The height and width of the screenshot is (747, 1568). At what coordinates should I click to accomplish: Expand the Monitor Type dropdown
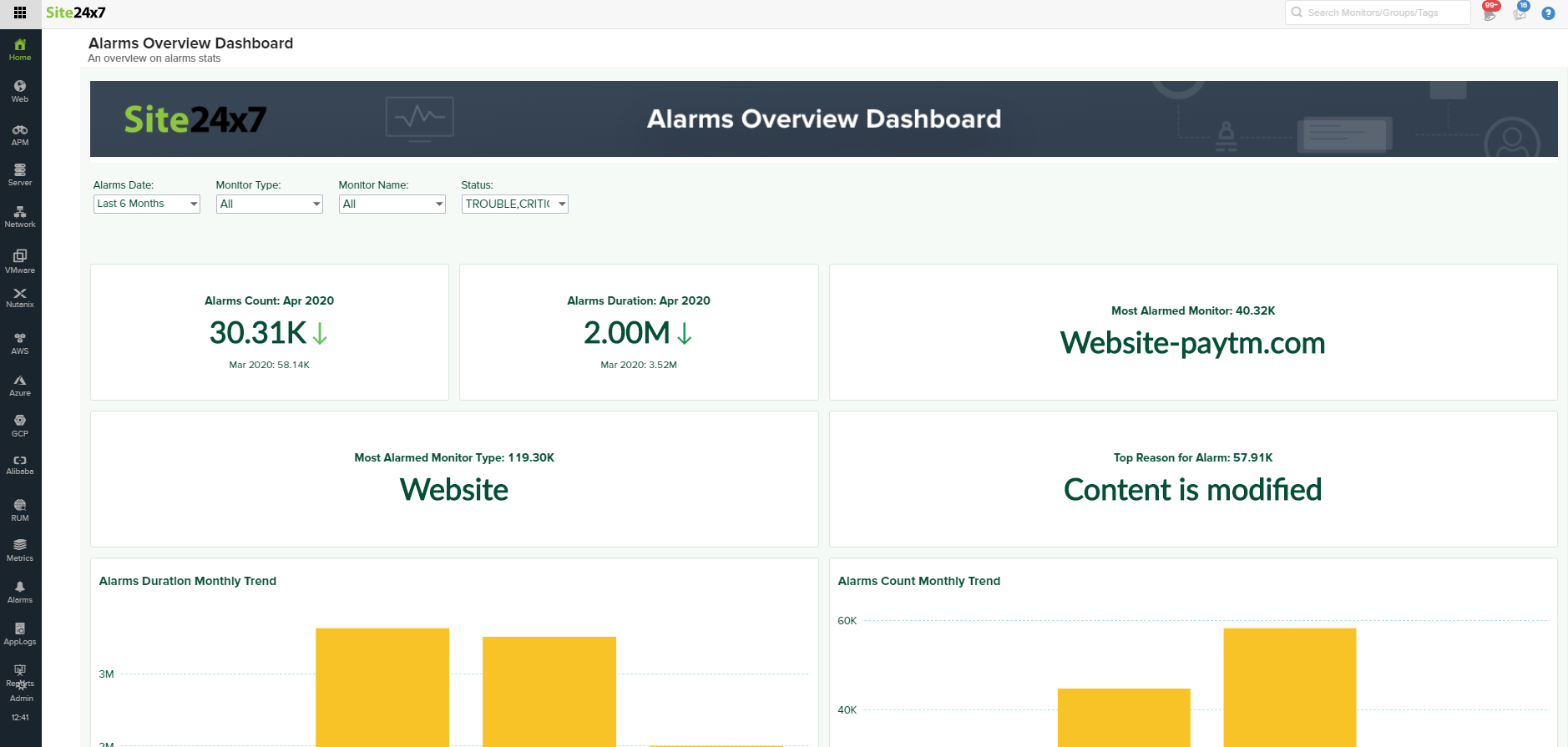[x=269, y=204]
